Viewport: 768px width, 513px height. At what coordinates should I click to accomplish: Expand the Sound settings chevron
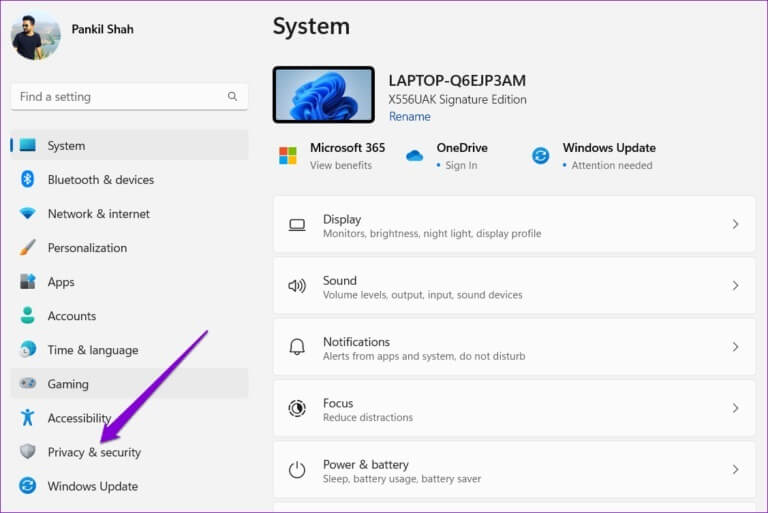[735, 286]
